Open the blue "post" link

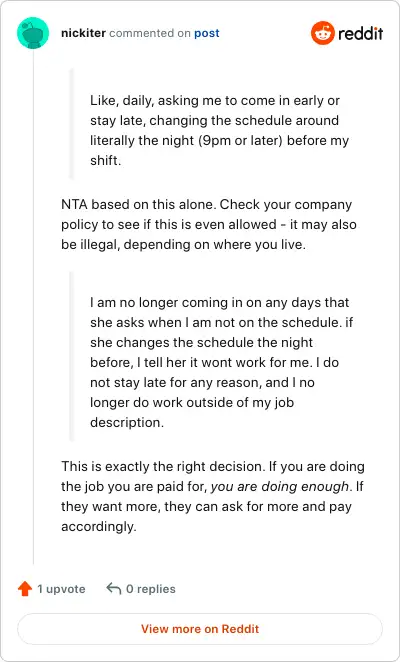tap(207, 33)
